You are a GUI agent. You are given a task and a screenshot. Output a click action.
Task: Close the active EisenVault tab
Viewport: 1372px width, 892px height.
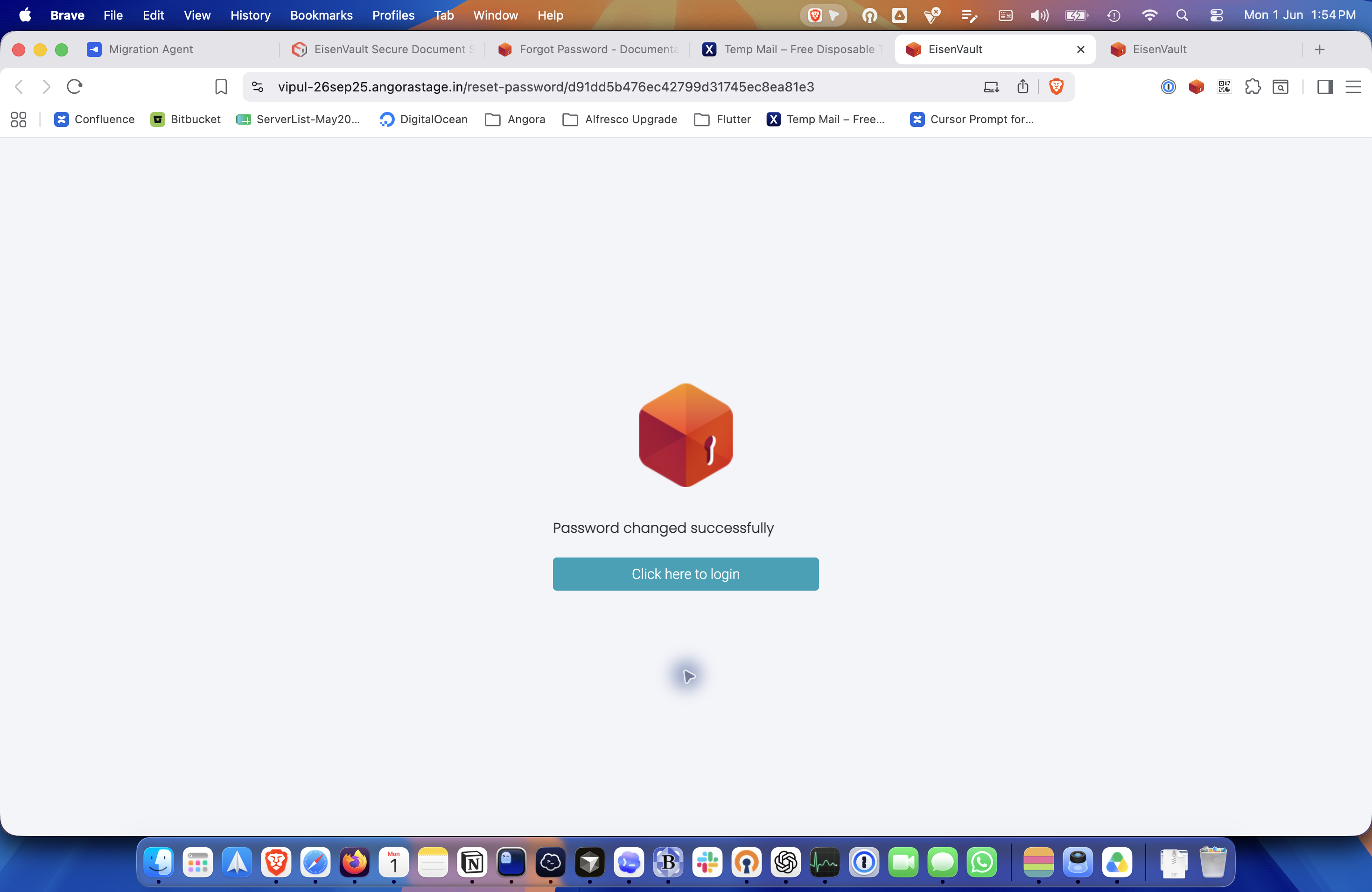[1080, 49]
